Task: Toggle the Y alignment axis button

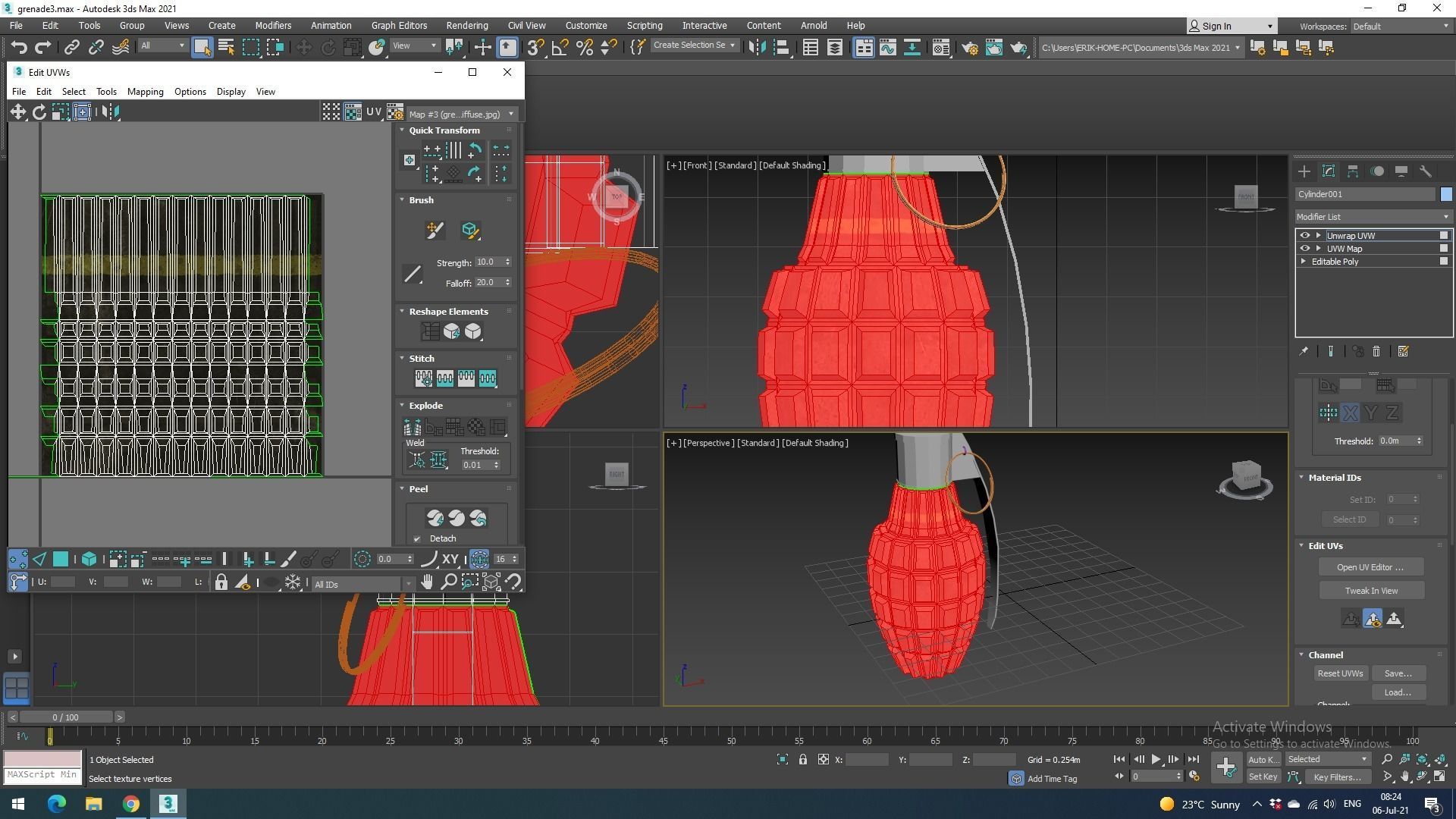Action: point(1371,413)
